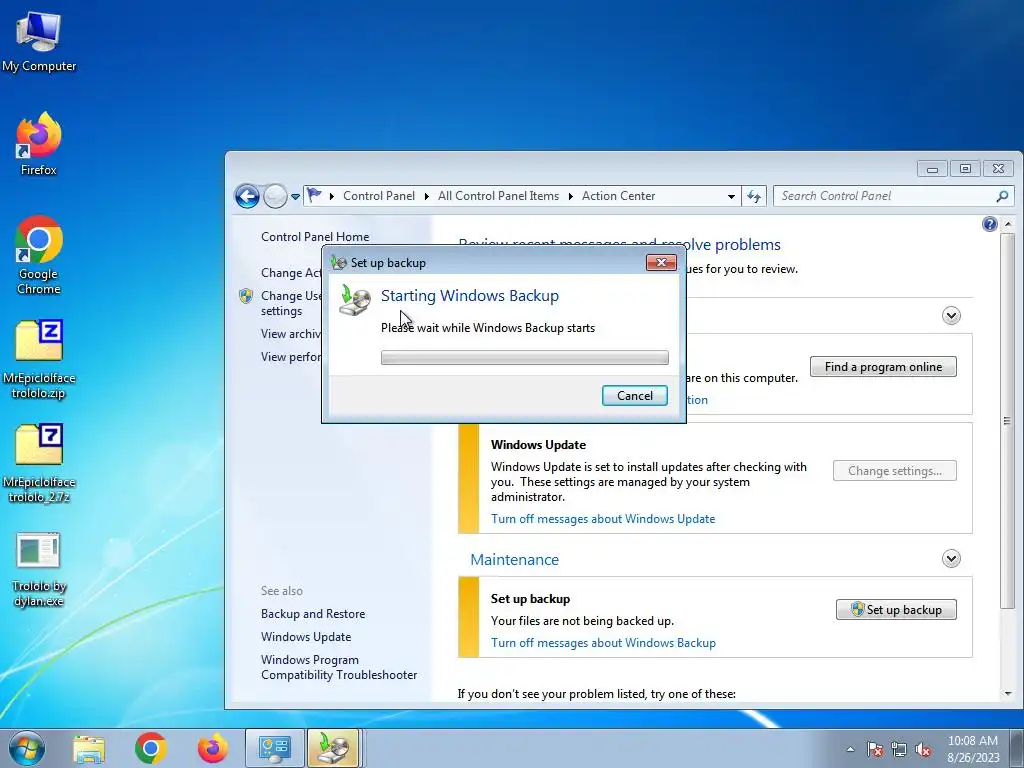The width and height of the screenshot is (1024, 768).
Task: Select All Control Panel Items breadcrumb
Action: [x=498, y=196]
